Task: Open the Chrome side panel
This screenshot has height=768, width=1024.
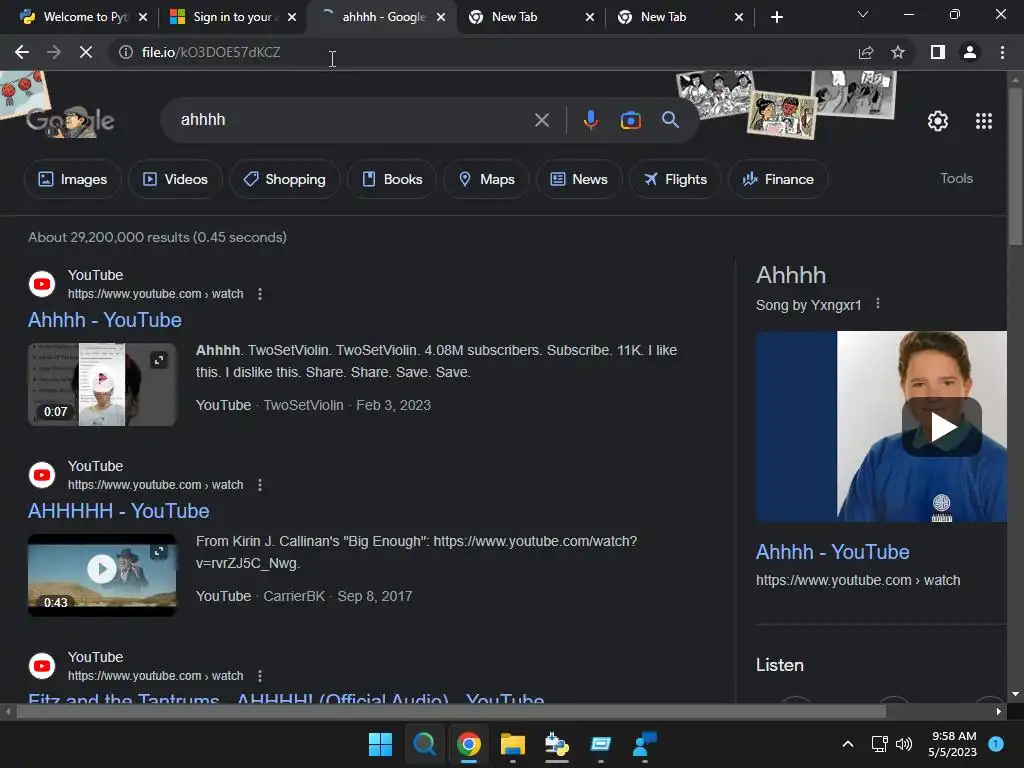Action: click(x=938, y=52)
